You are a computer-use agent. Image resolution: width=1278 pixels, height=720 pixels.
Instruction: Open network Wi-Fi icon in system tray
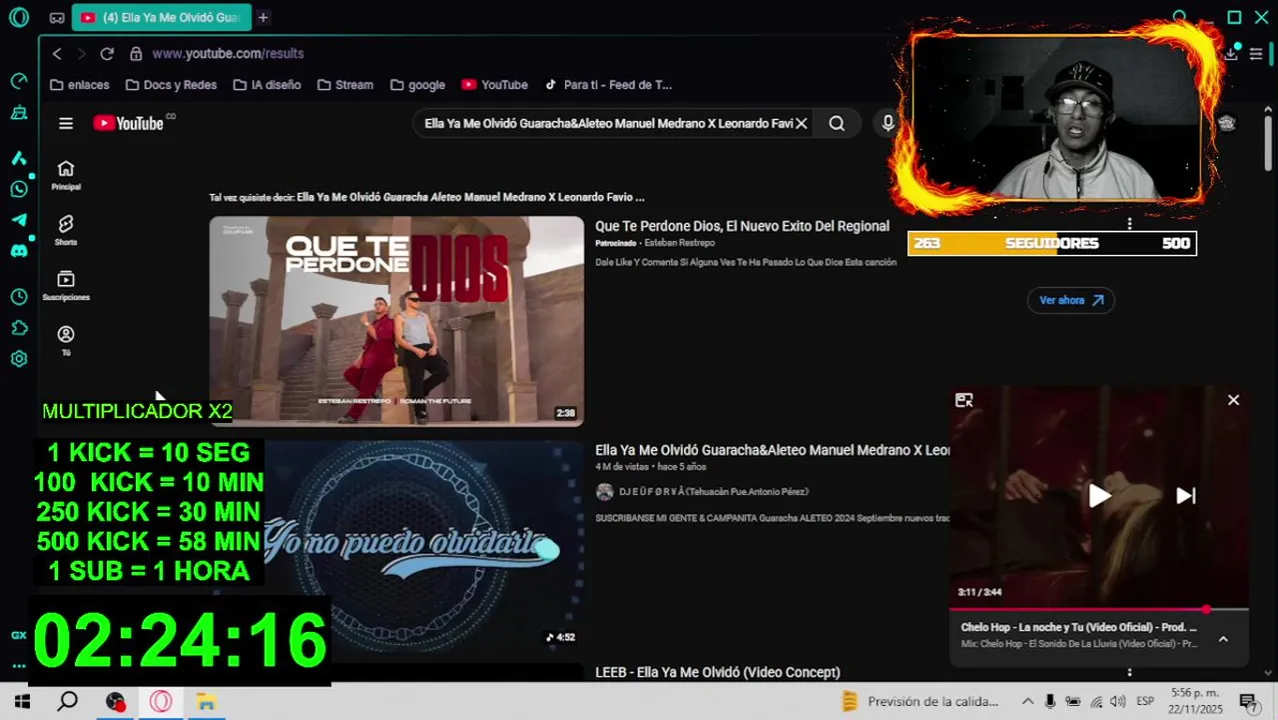pos(1096,701)
